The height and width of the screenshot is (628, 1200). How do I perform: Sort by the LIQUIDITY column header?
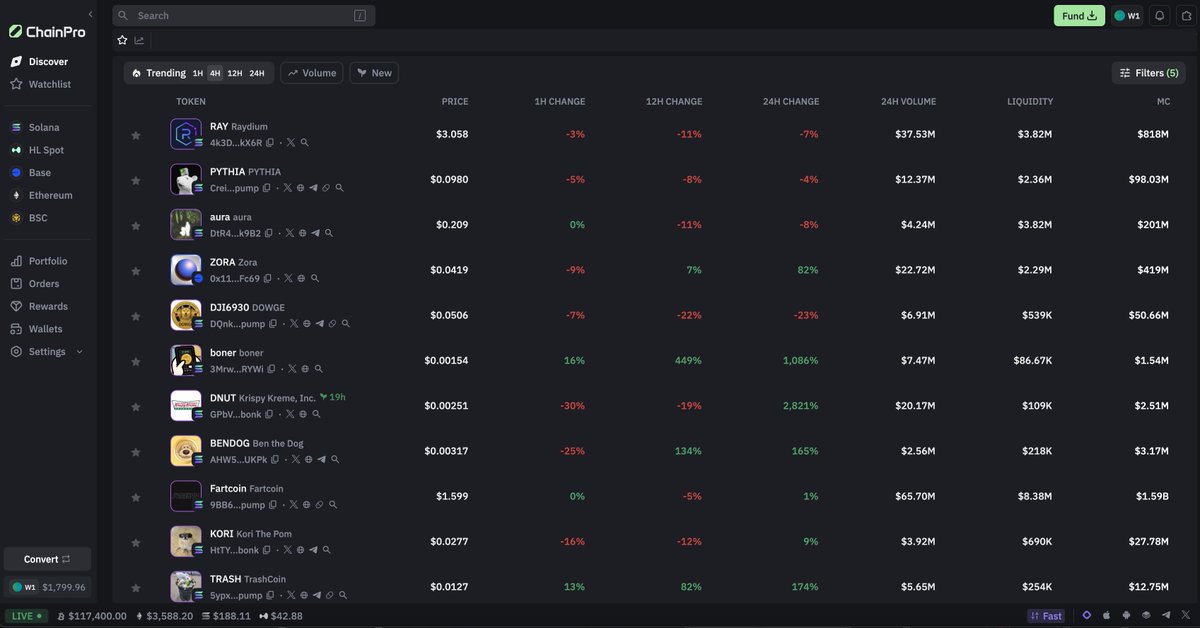point(1030,102)
